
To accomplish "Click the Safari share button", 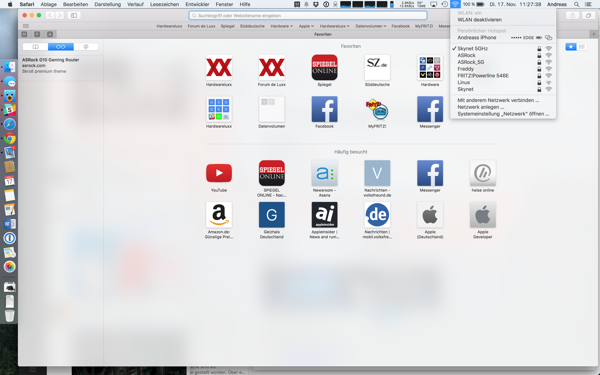I will point(572,15).
